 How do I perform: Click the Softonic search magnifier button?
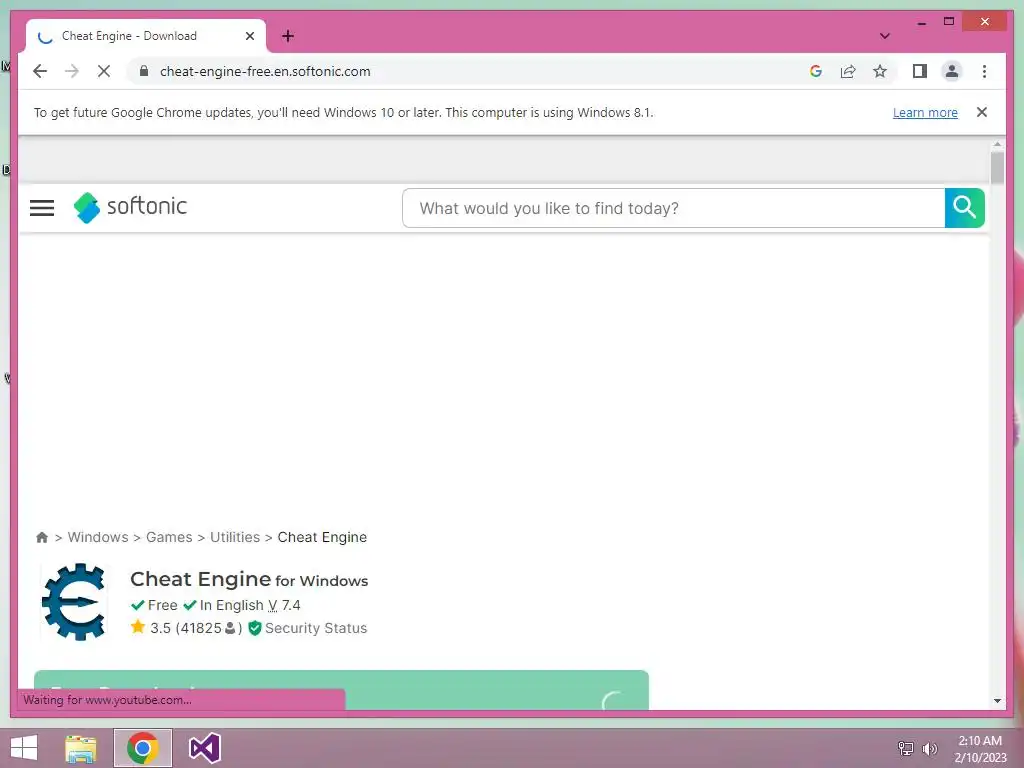[965, 208]
